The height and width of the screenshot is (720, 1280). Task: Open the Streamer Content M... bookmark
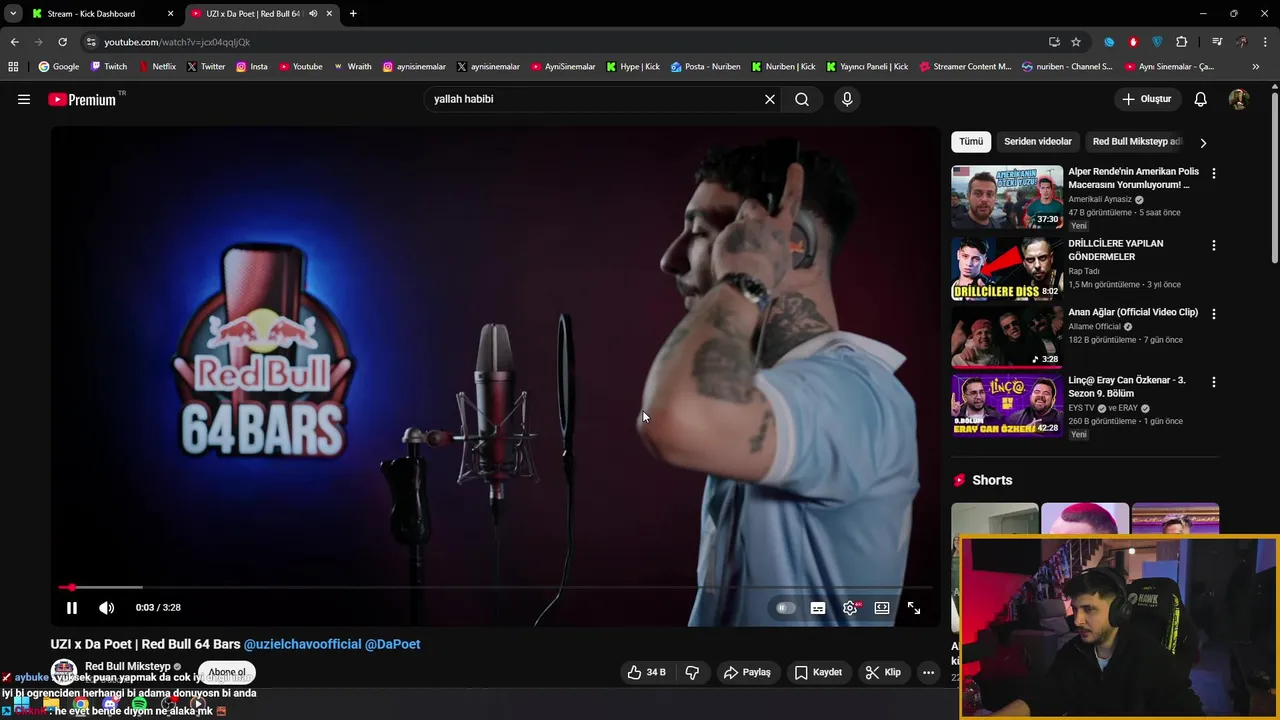965,67
